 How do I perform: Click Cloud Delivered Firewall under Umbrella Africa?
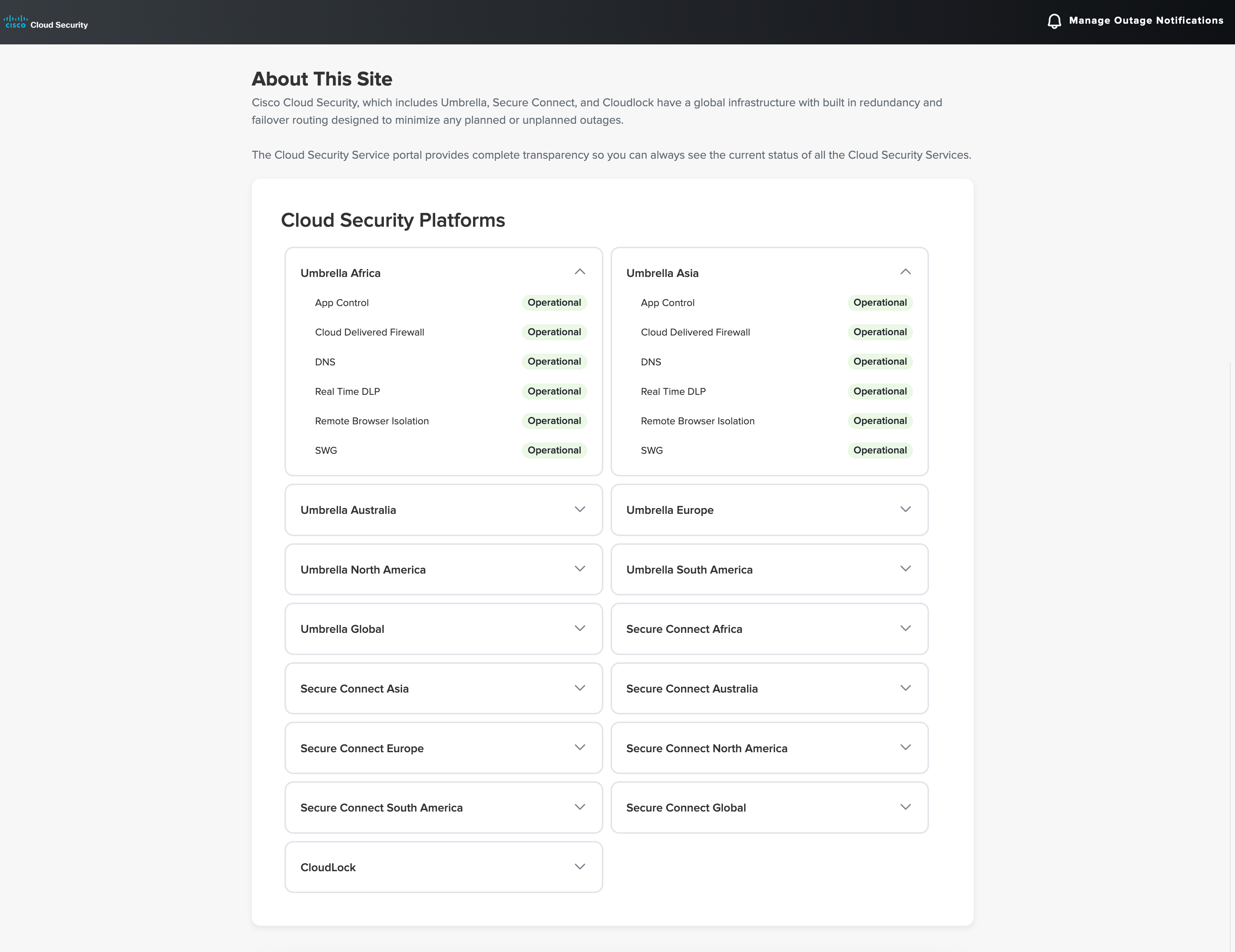[369, 333]
